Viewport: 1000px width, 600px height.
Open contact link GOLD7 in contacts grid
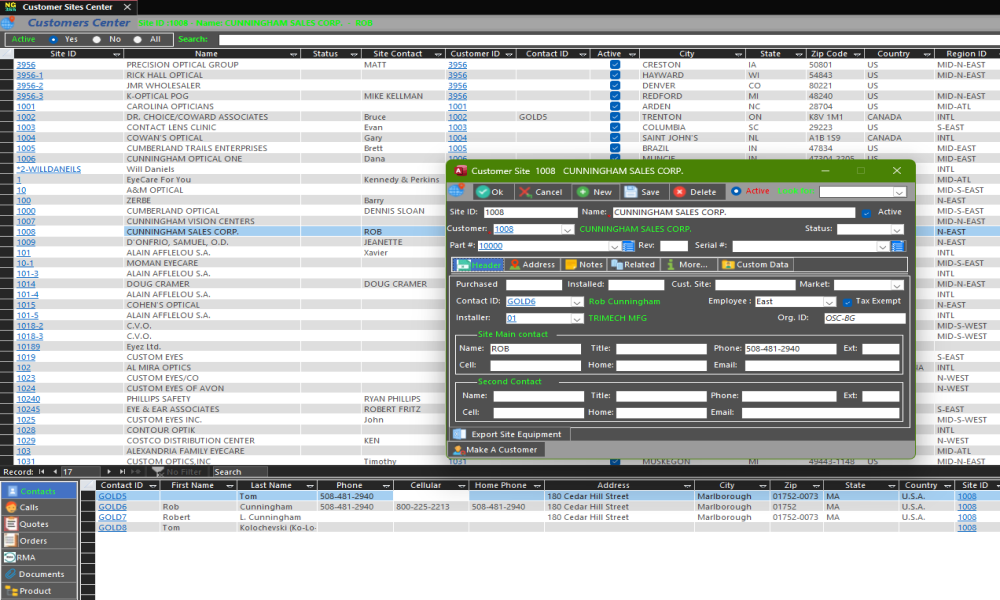click(112, 517)
